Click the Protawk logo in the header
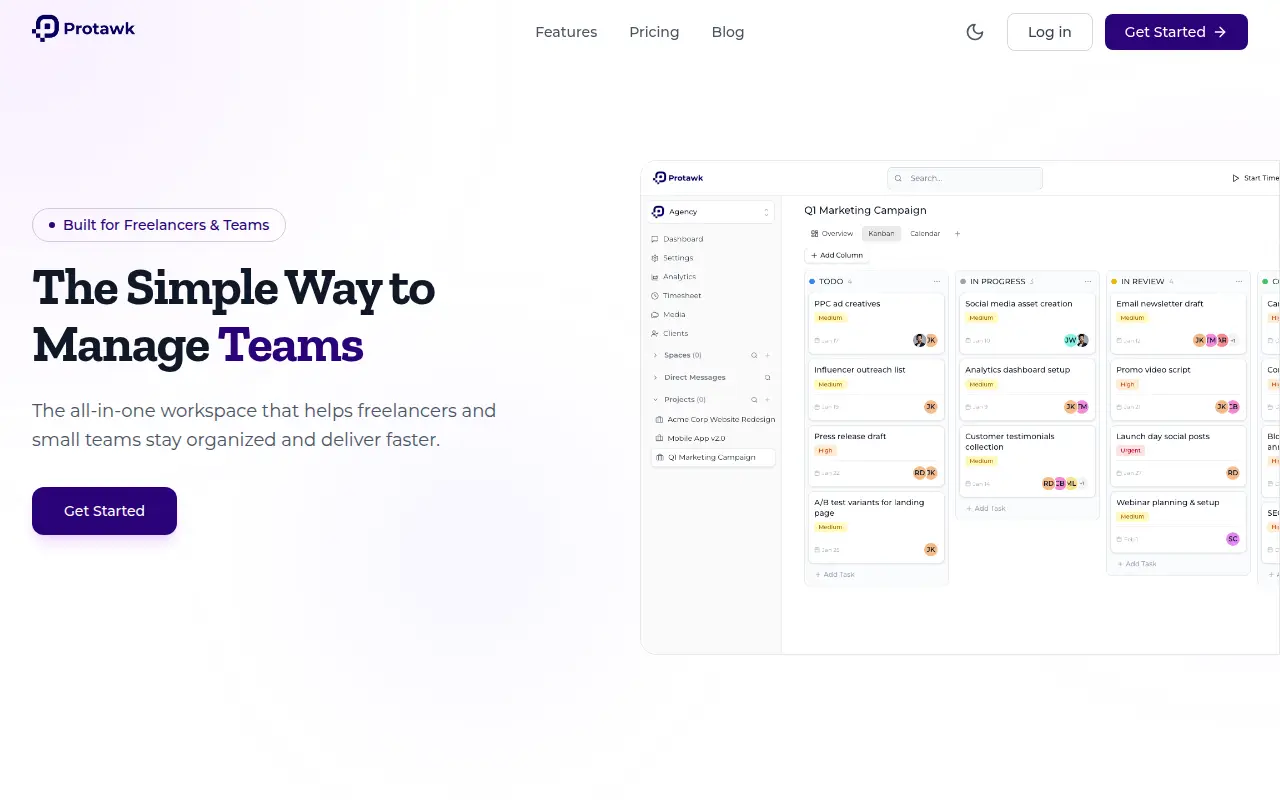The image size is (1280, 800). pyautogui.click(x=84, y=29)
